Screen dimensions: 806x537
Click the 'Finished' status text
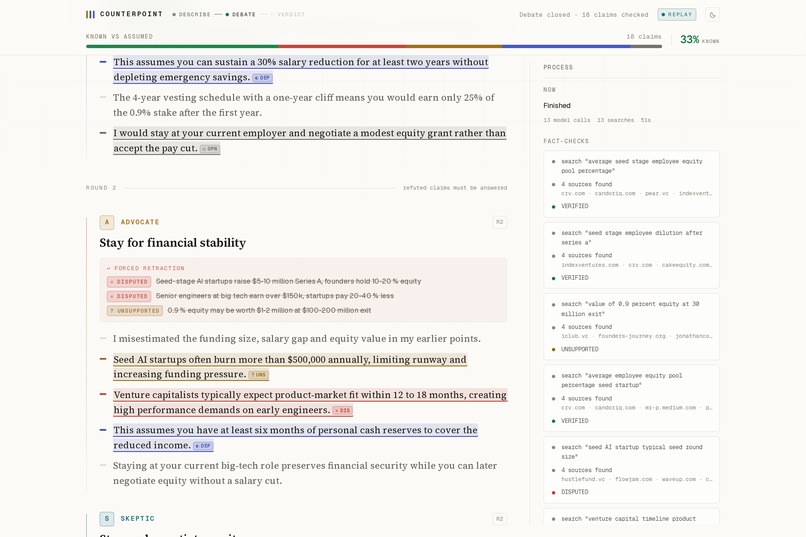pyautogui.click(x=557, y=105)
